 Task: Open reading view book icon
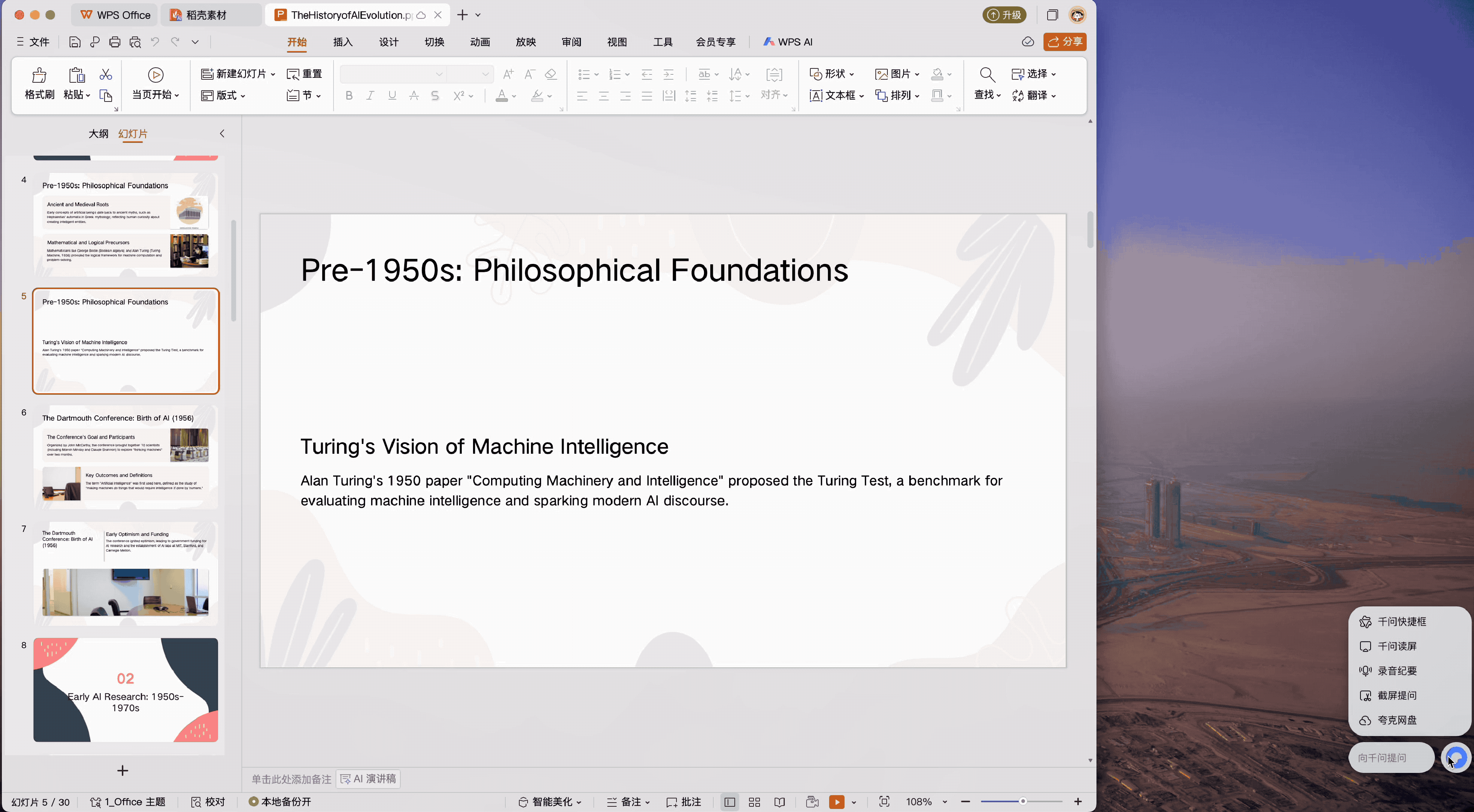tap(779, 802)
